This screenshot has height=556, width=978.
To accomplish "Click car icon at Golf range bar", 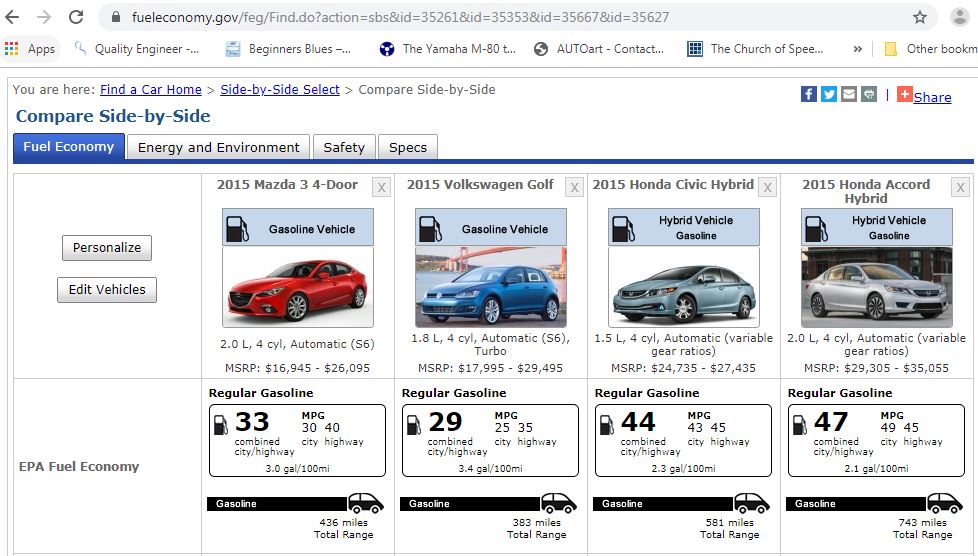I will [x=559, y=503].
